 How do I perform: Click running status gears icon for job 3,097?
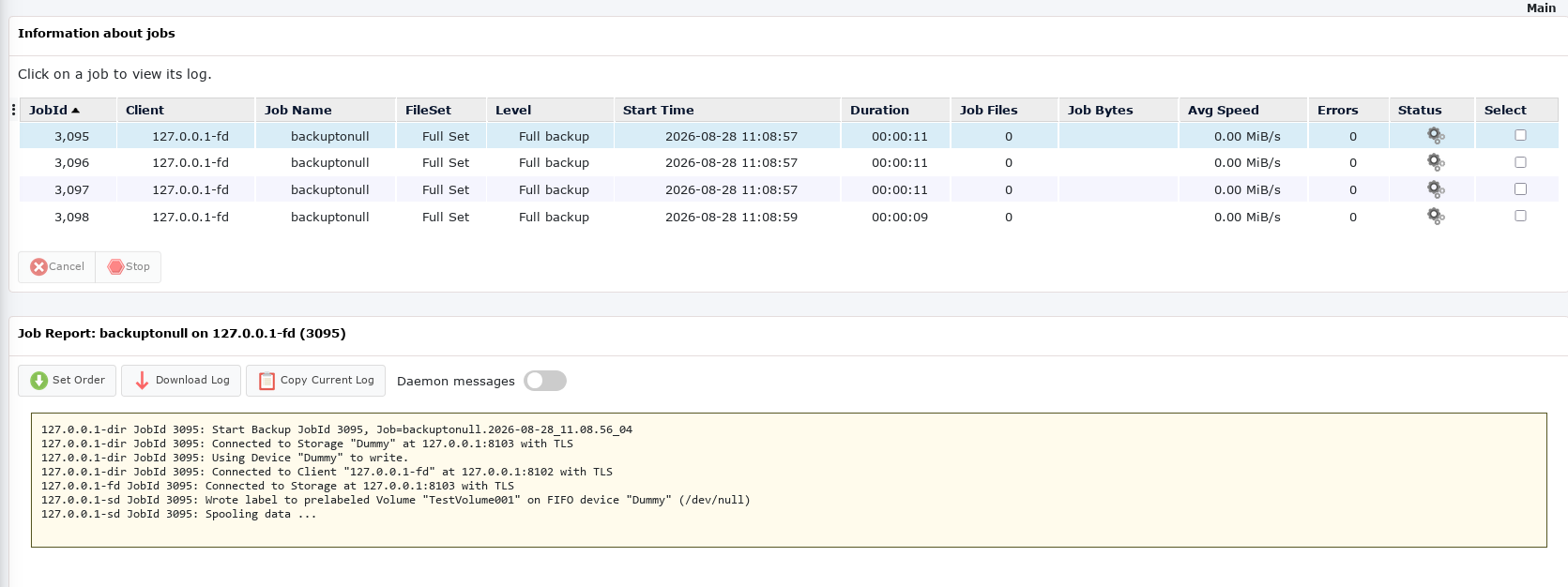pos(1436,188)
